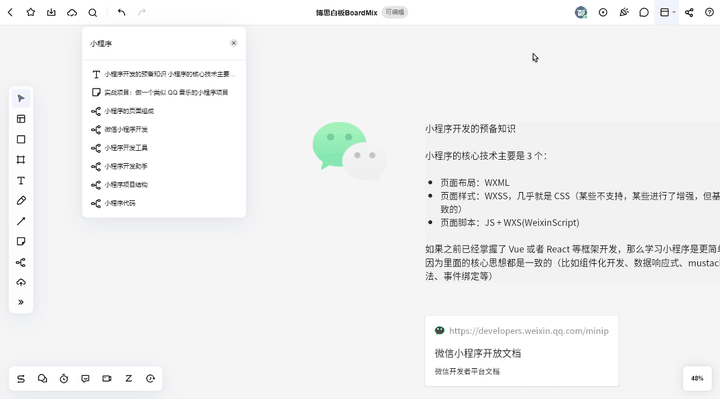This screenshot has width=720, height=399.
Task: Open the cloud sync icon
Action: pyautogui.click(x=72, y=12)
